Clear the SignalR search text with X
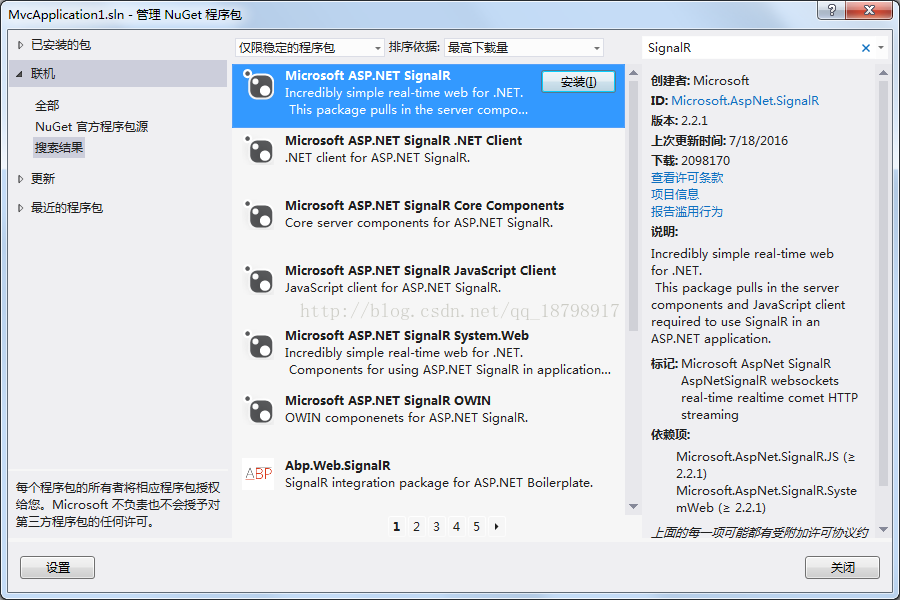The image size is (900, 600). click(866, 48)
